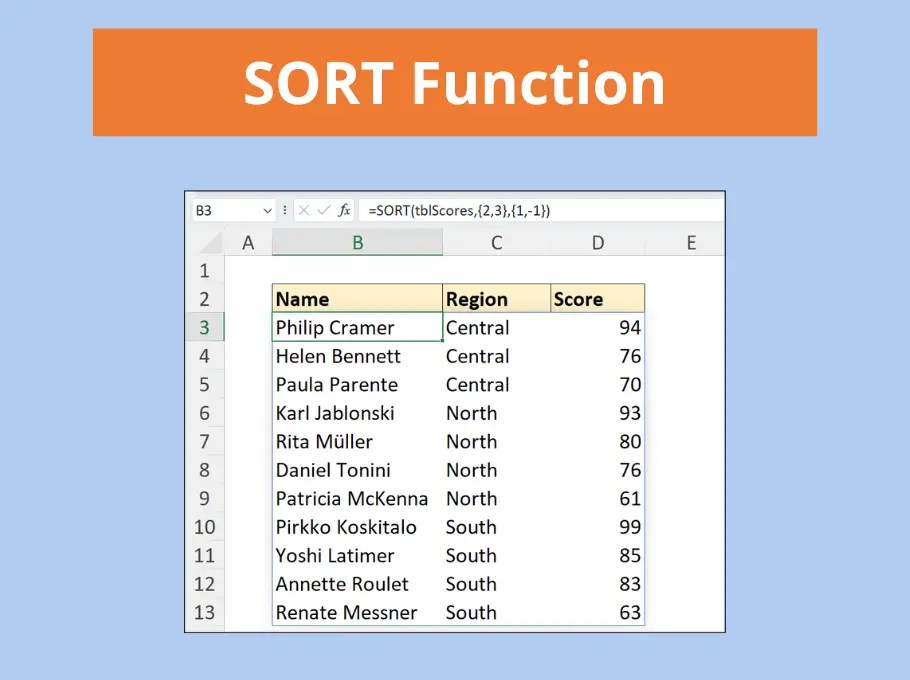910x680 pixels.
Task: Click the Insert Function (fx) icon
Action: 345,209
